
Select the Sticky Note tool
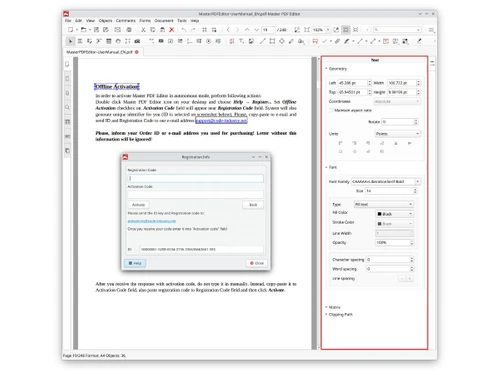pyautogui.click(x=315, y=41)
